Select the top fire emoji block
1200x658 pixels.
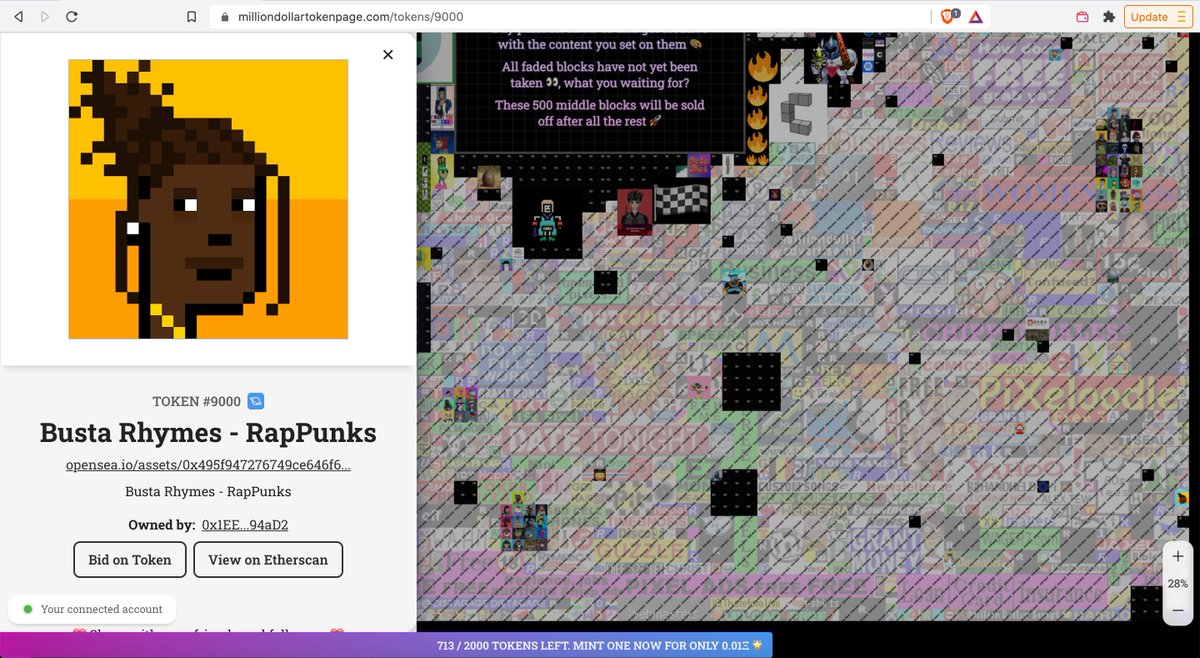point(763,67)
